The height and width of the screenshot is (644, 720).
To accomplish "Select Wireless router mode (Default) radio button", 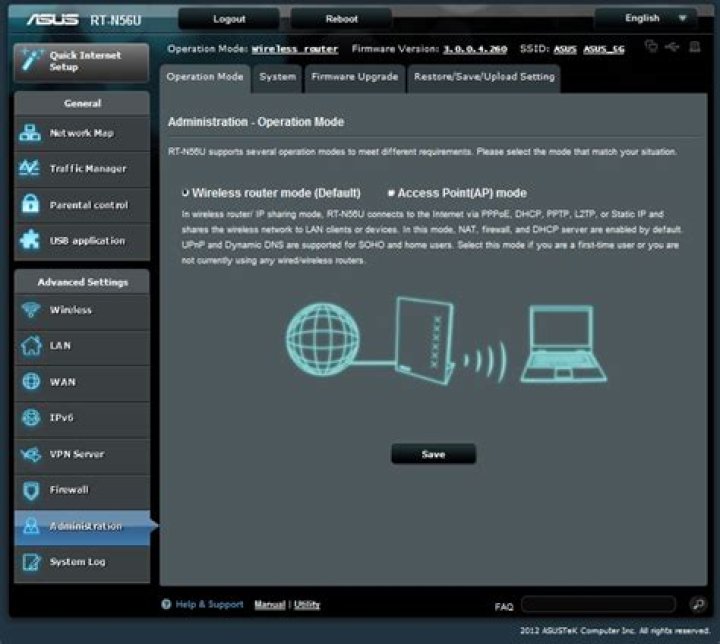I will (x=186, y=193).
